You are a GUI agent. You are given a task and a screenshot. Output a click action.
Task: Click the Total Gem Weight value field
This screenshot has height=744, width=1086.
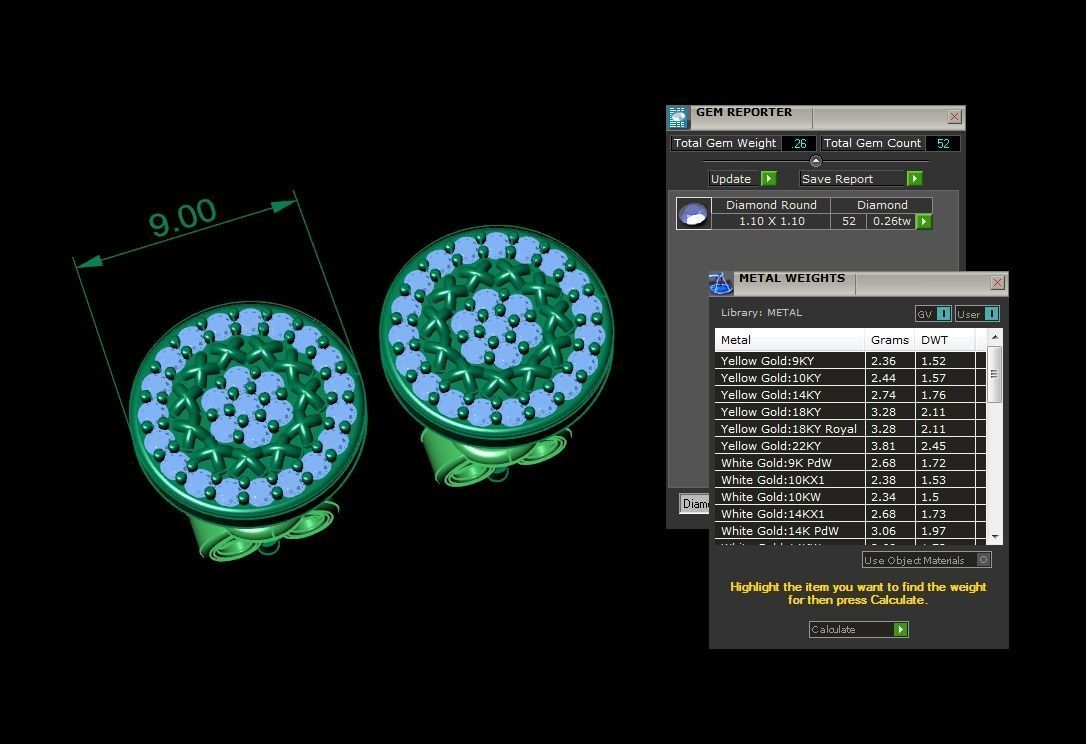(x=799, y=143)
